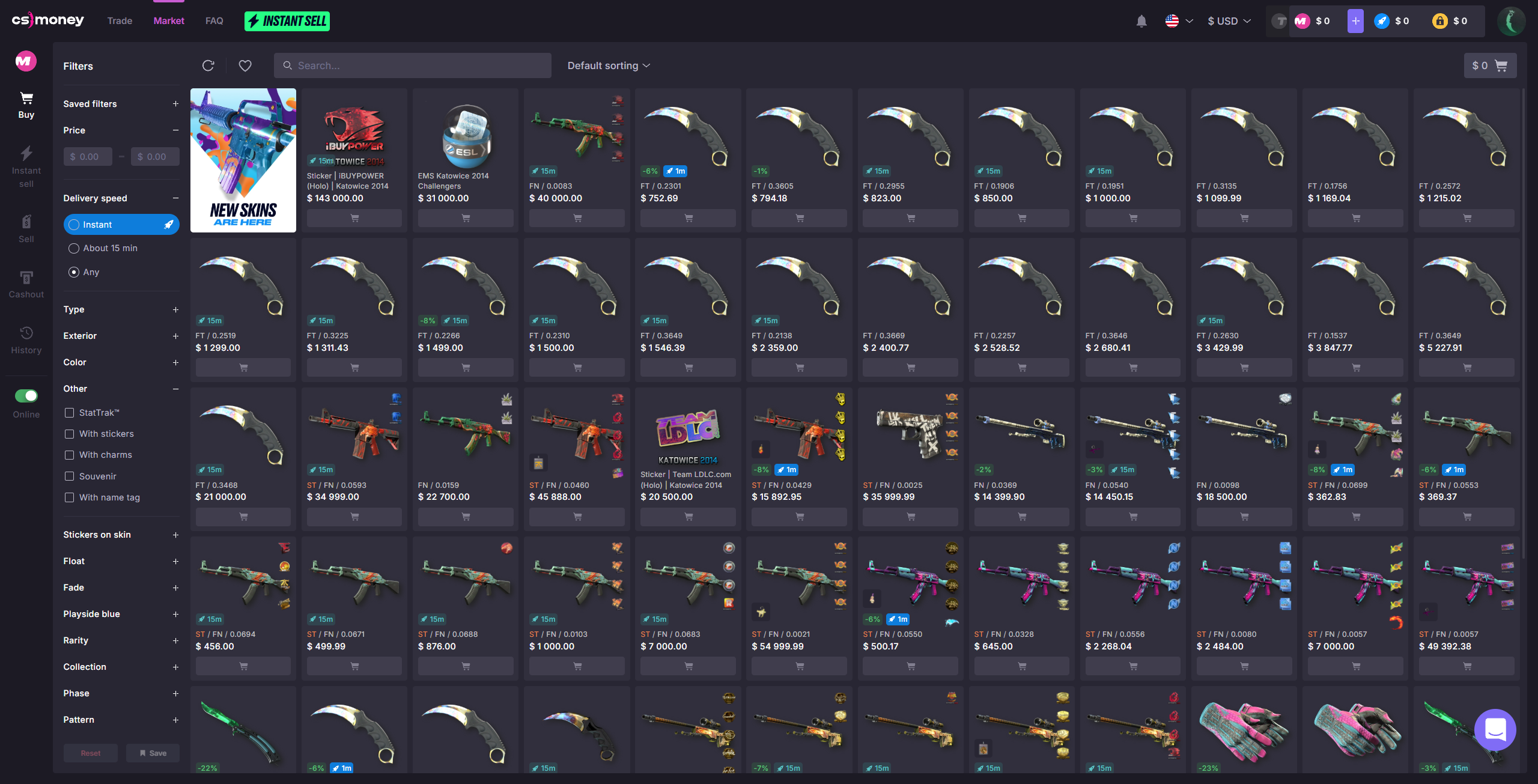The image size is (1538, 784).
Task: Add $31 000.00 EMS Katowice capsule to cart
Action: coord(466,218)
